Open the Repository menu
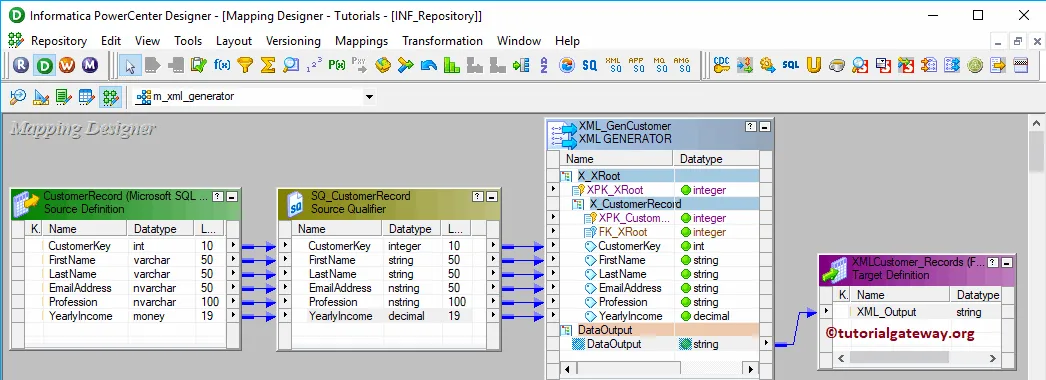Screen dimensions: 1046x380 point(59,41)
